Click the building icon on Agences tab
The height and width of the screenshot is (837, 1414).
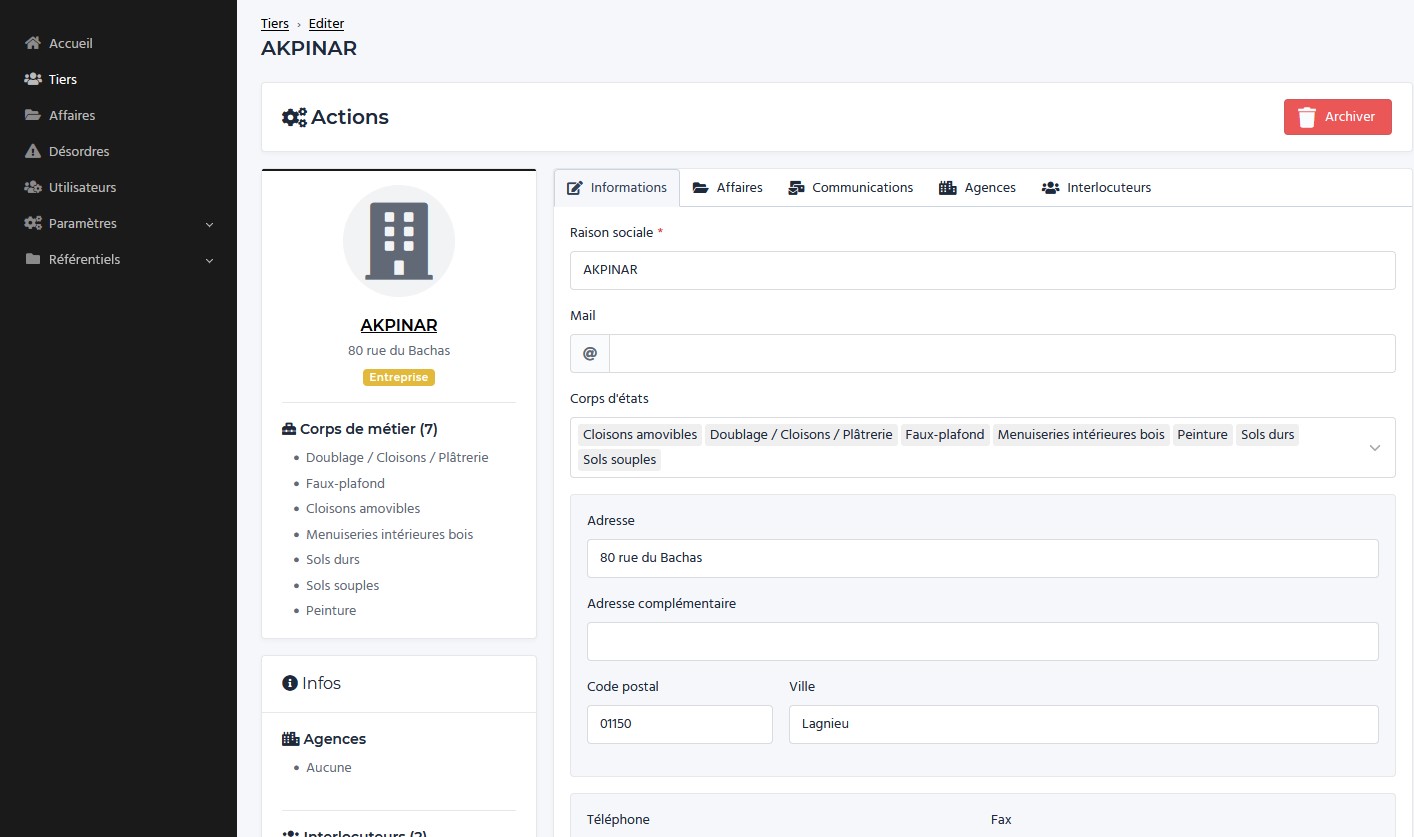[x=948, y=188]
